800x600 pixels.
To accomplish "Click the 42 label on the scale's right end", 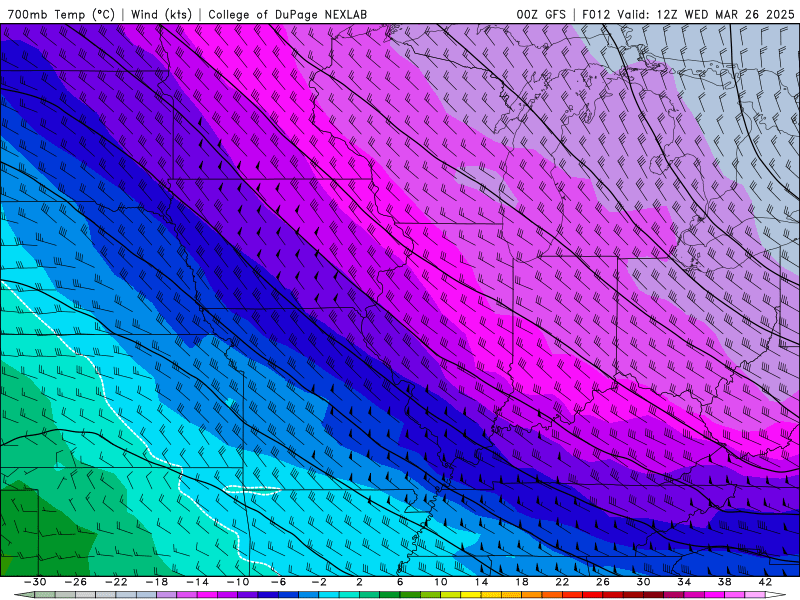I will 765,582.
